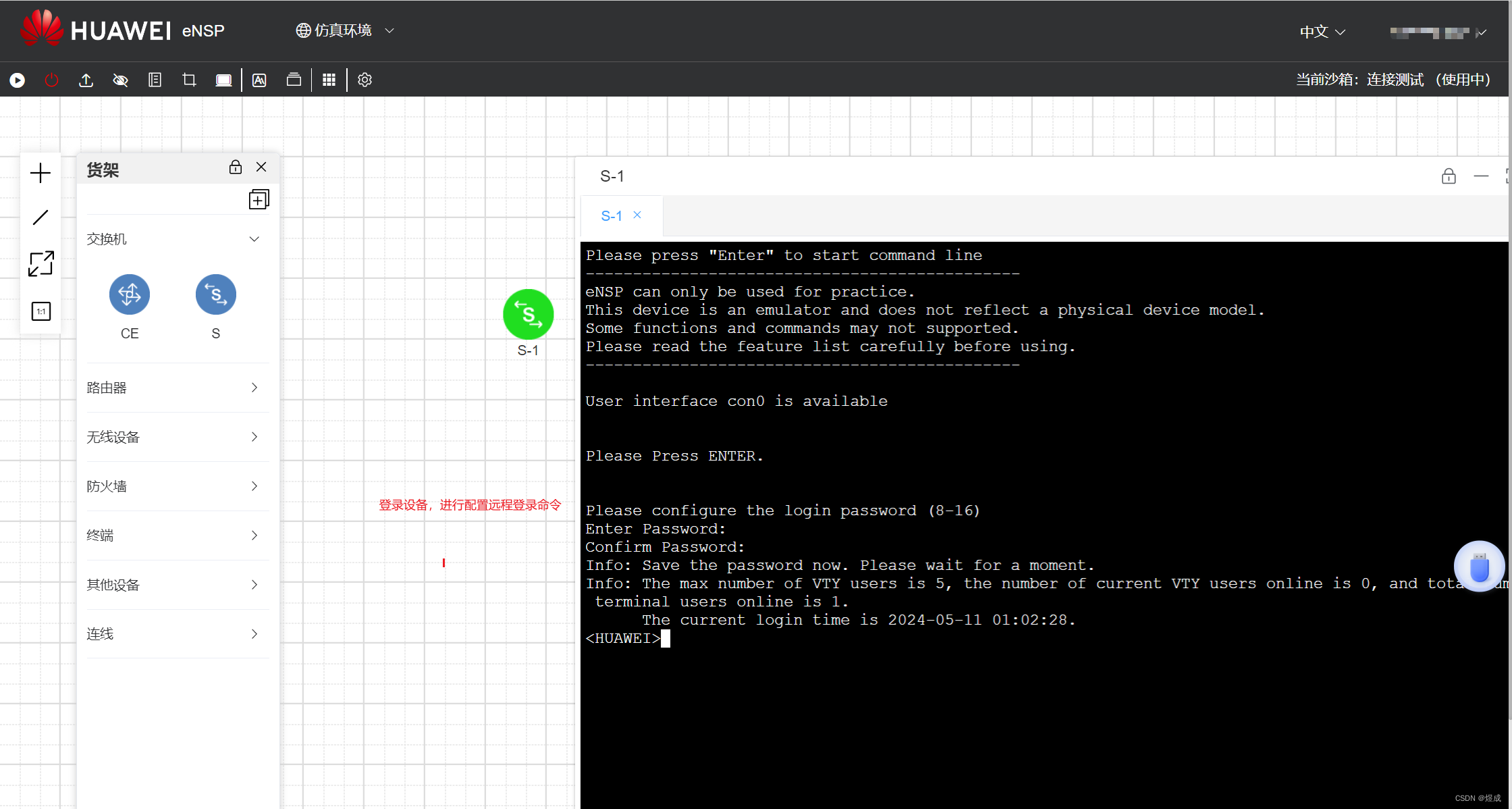Select the S-1 terminal tab

[612, 216]
